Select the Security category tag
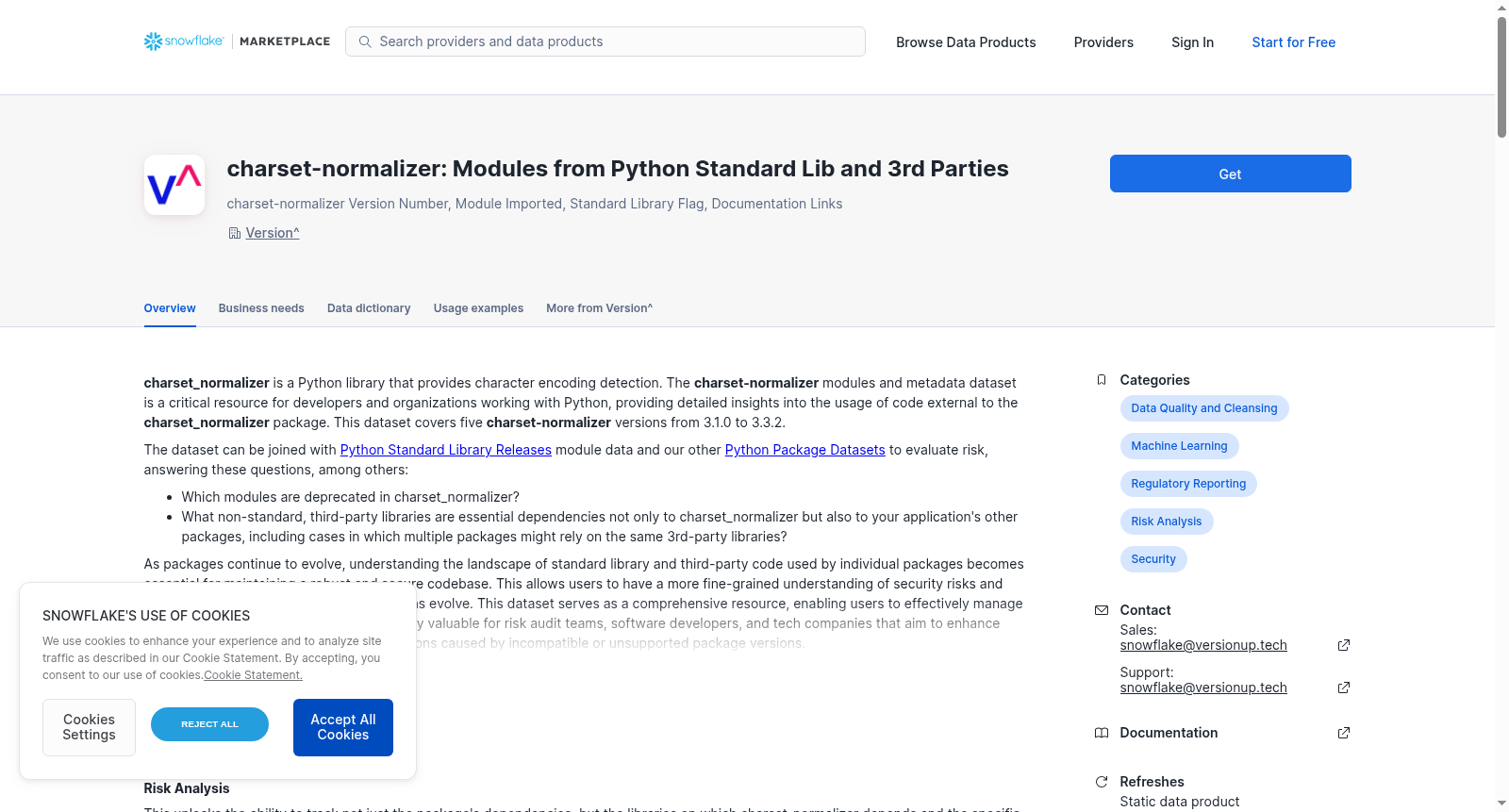 [x=1153, y=559]
